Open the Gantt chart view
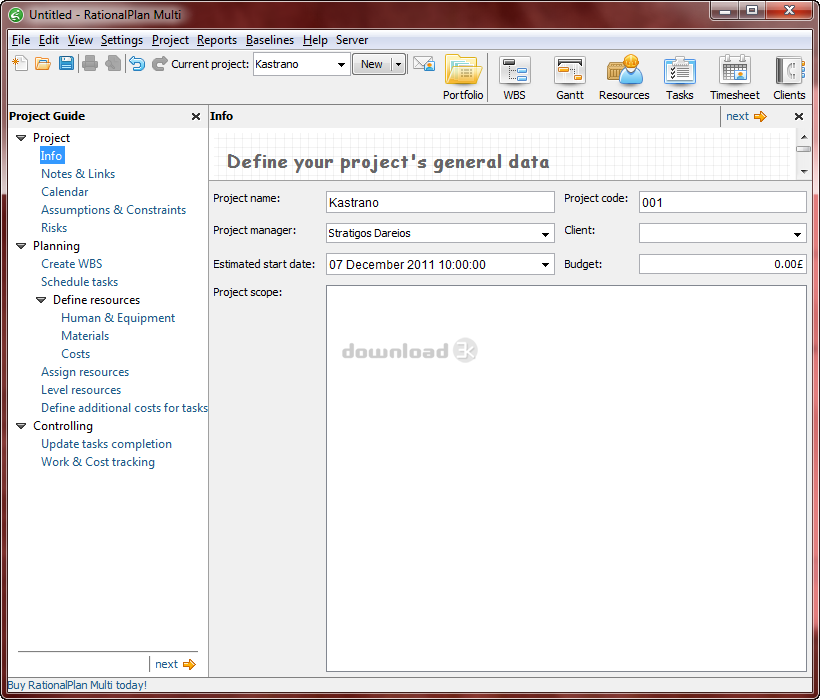The width and height of the screenshot is (820, 700). coord(570,77)
